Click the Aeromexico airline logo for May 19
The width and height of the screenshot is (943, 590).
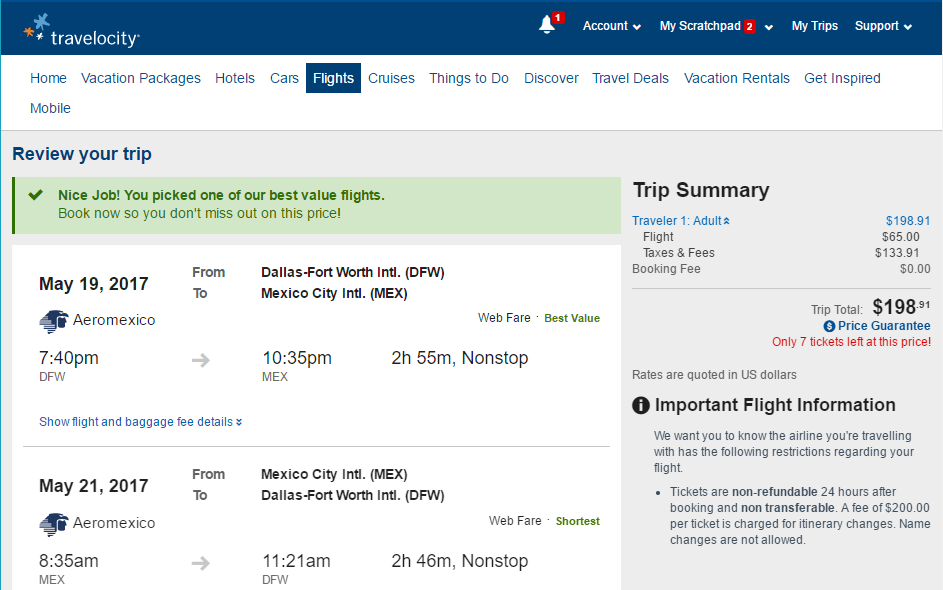tap(53, 321)
